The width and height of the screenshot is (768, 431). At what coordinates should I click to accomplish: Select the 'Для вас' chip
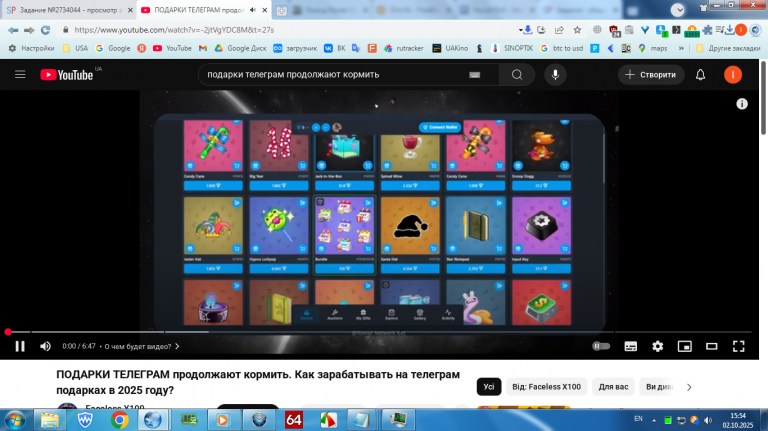click(613, 386)
